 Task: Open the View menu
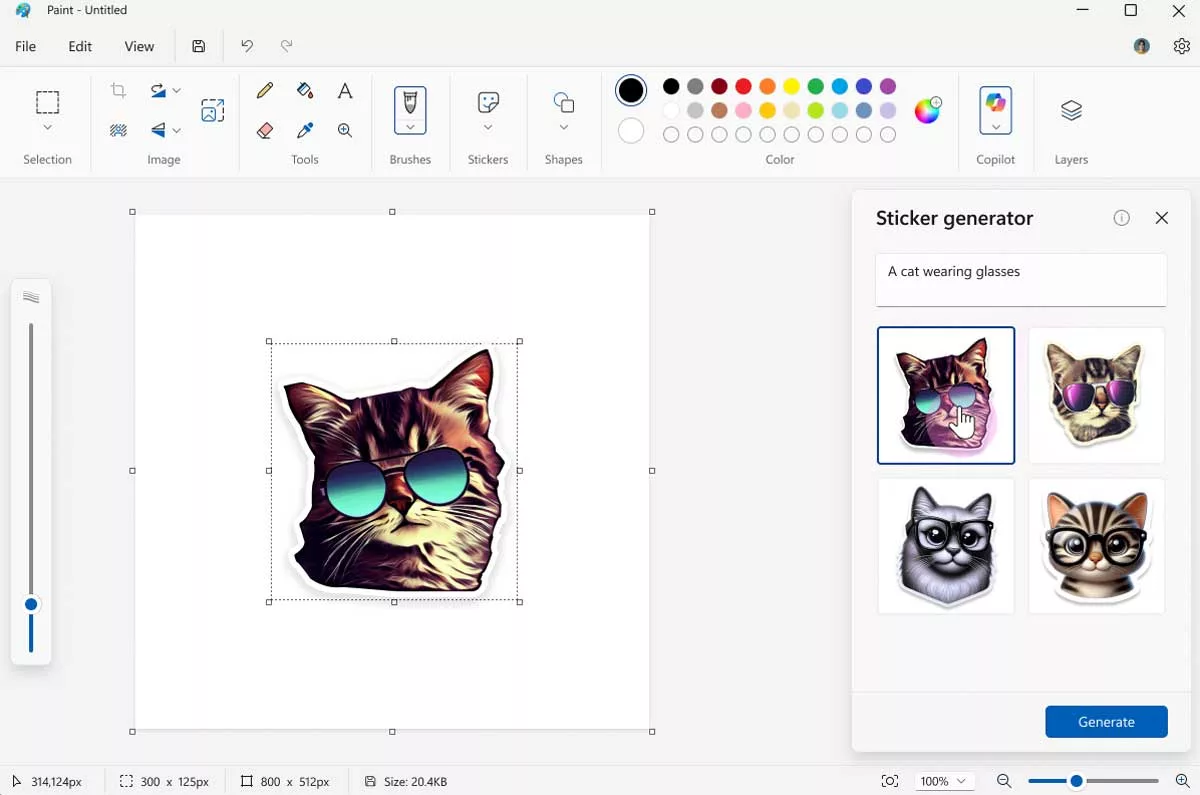(139, 46)
